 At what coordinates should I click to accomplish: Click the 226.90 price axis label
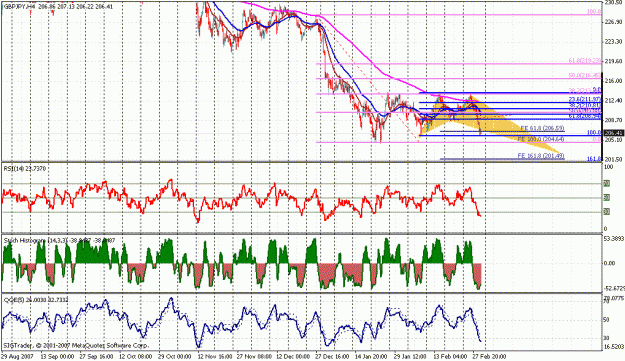point(614,22)
